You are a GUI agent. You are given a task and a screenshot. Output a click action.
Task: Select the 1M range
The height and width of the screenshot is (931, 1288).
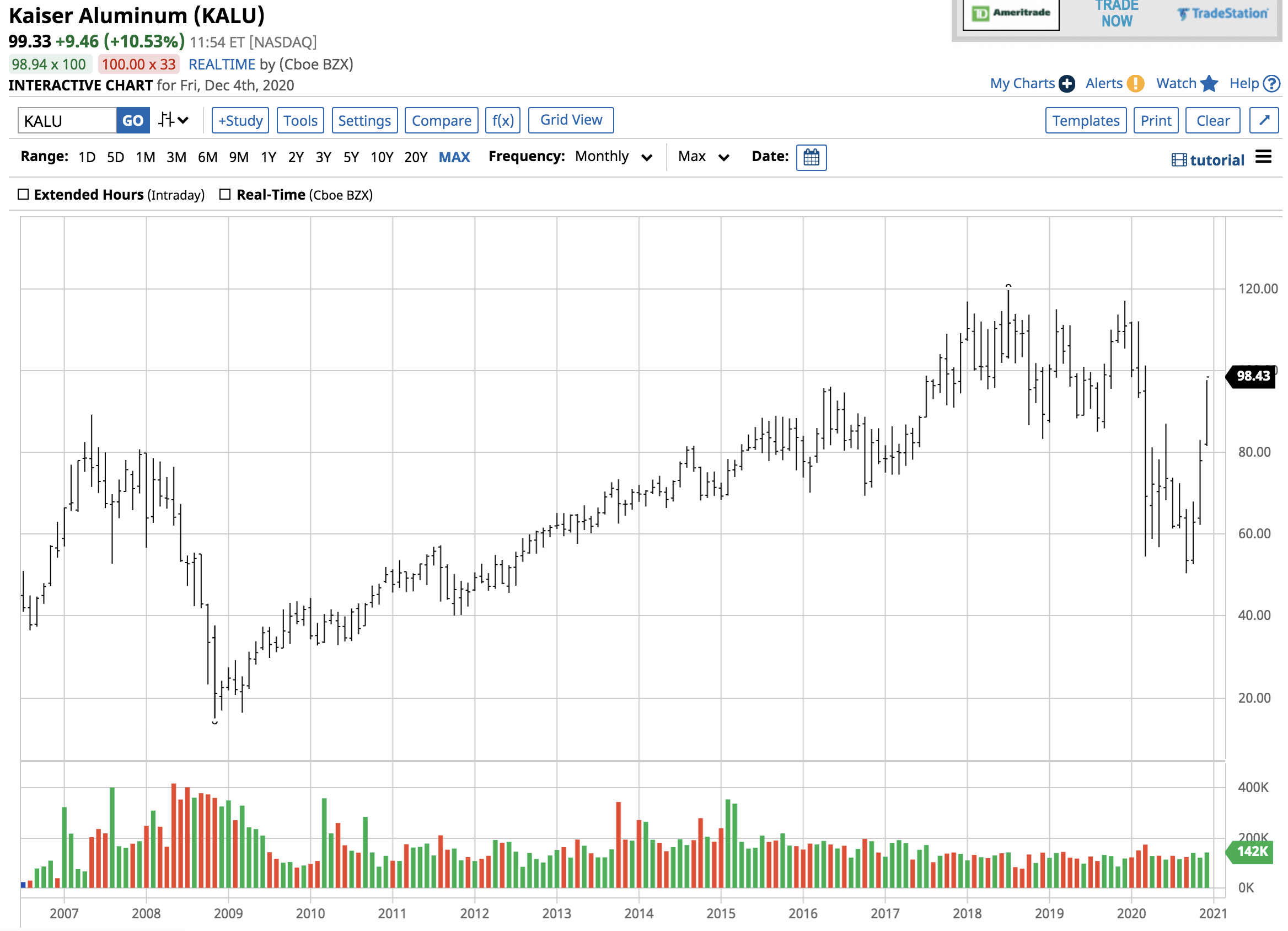click(x=146, y=157)
